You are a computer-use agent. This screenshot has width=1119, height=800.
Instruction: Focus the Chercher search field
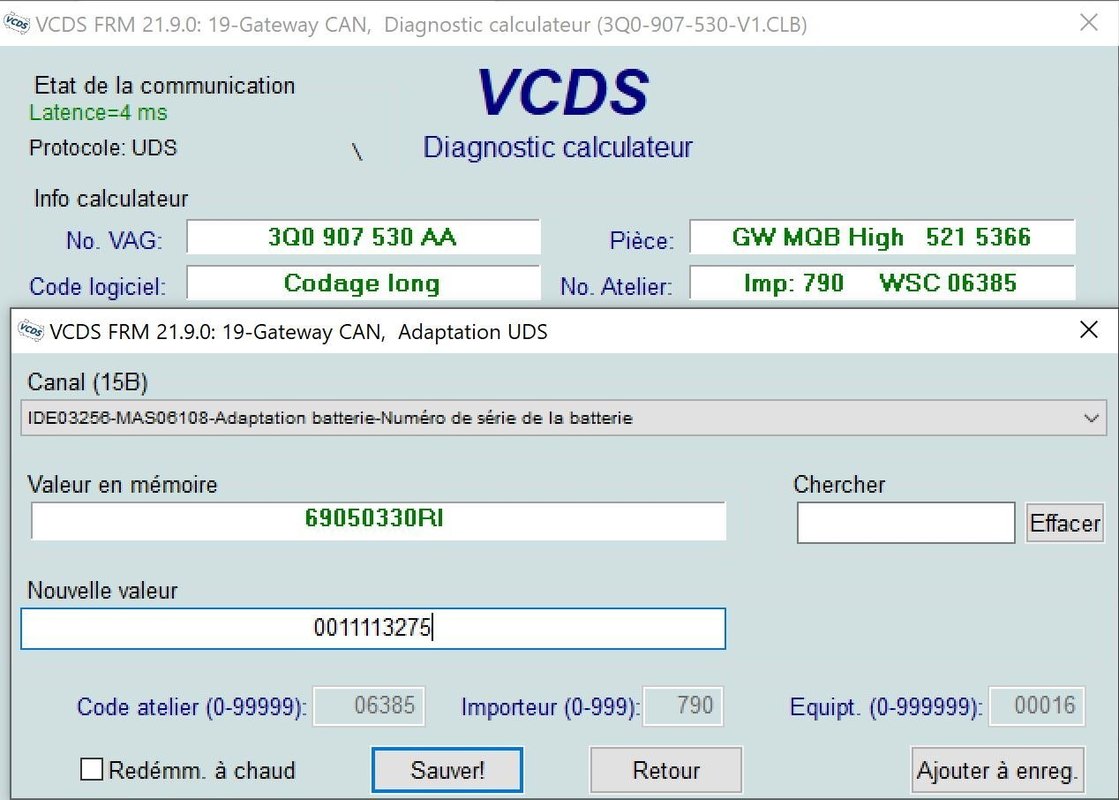coord(906,523)
